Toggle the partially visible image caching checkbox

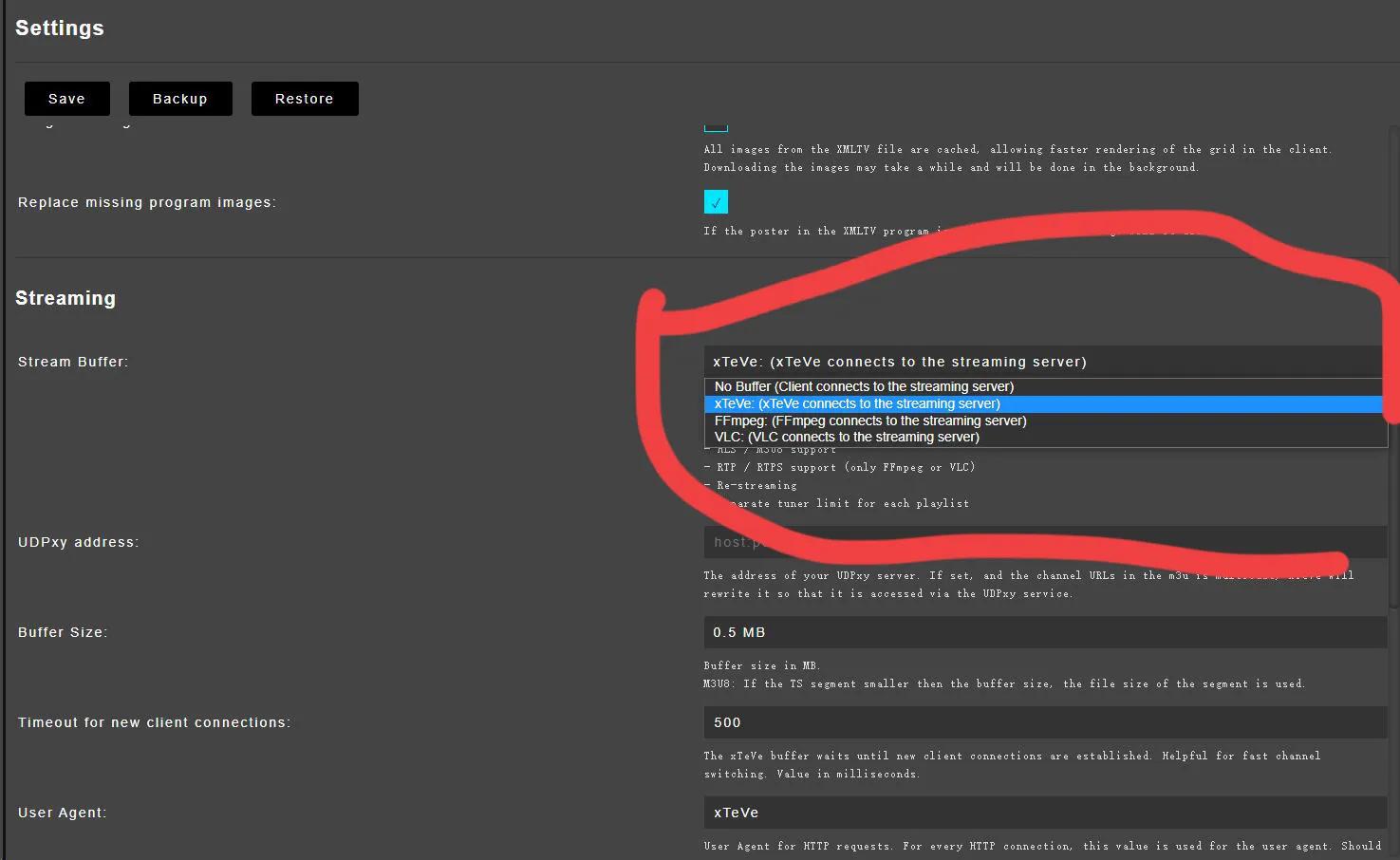coord(716,126)
